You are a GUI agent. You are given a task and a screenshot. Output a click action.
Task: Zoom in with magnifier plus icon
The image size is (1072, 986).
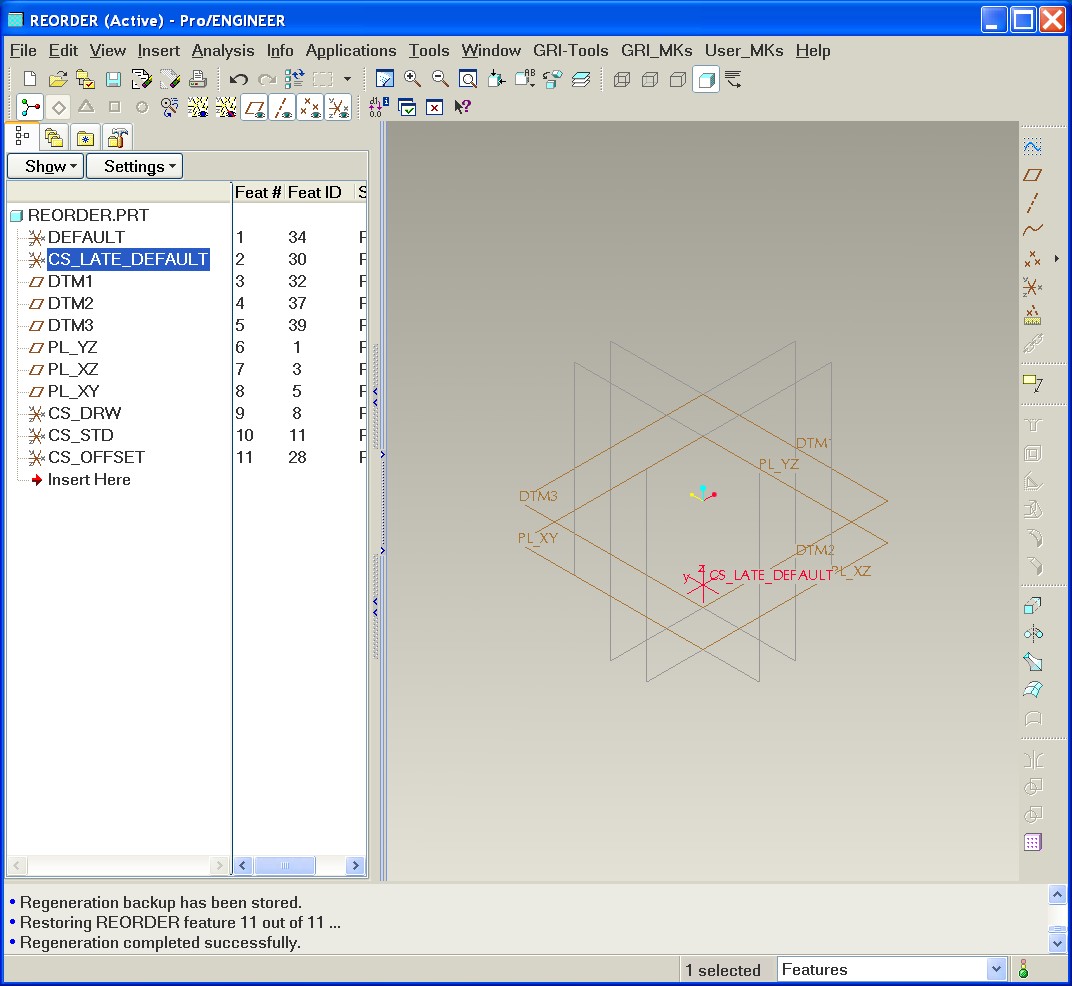click(412, 79)
